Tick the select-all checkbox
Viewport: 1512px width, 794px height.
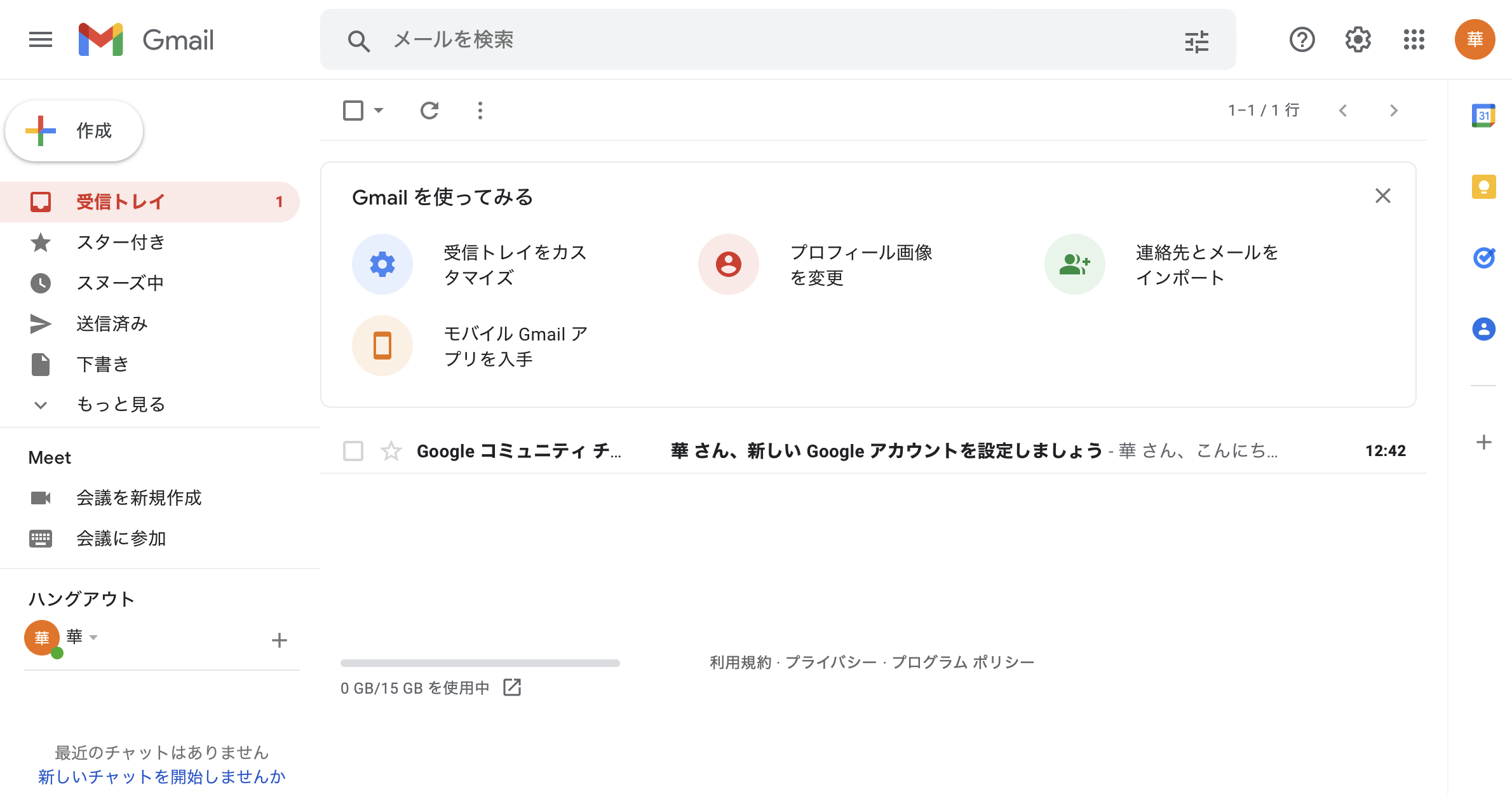(x=353, y=111)
